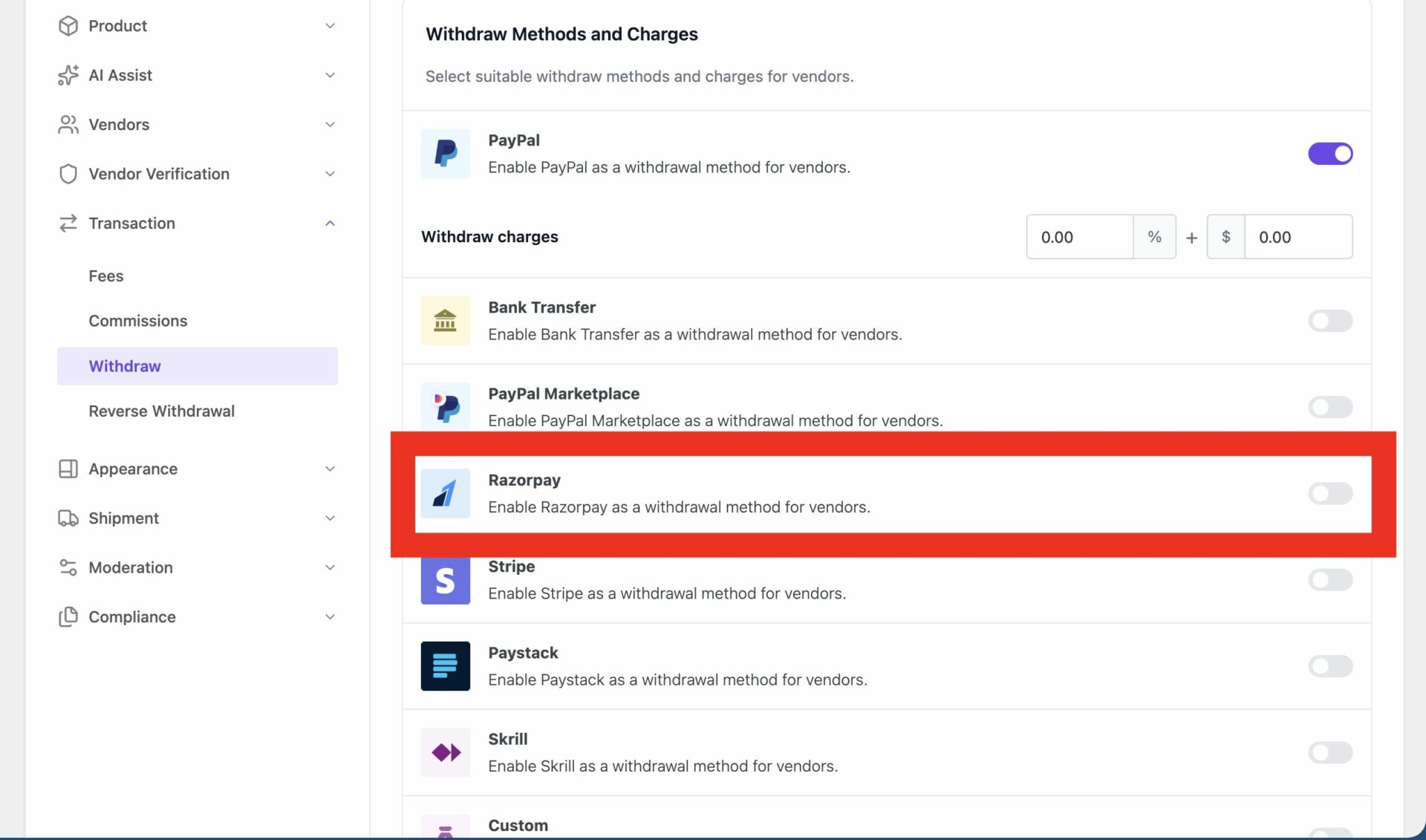Switch to Reverse Withdrawal settings

(x=161, y=410)
